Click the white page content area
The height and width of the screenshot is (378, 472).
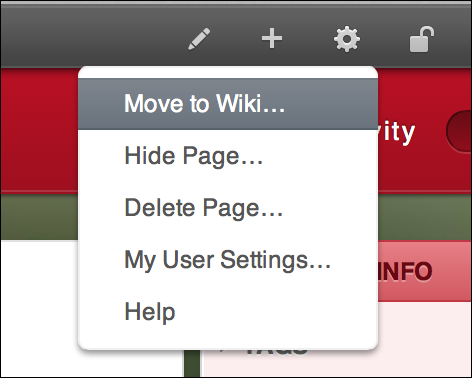pos(39,308)
